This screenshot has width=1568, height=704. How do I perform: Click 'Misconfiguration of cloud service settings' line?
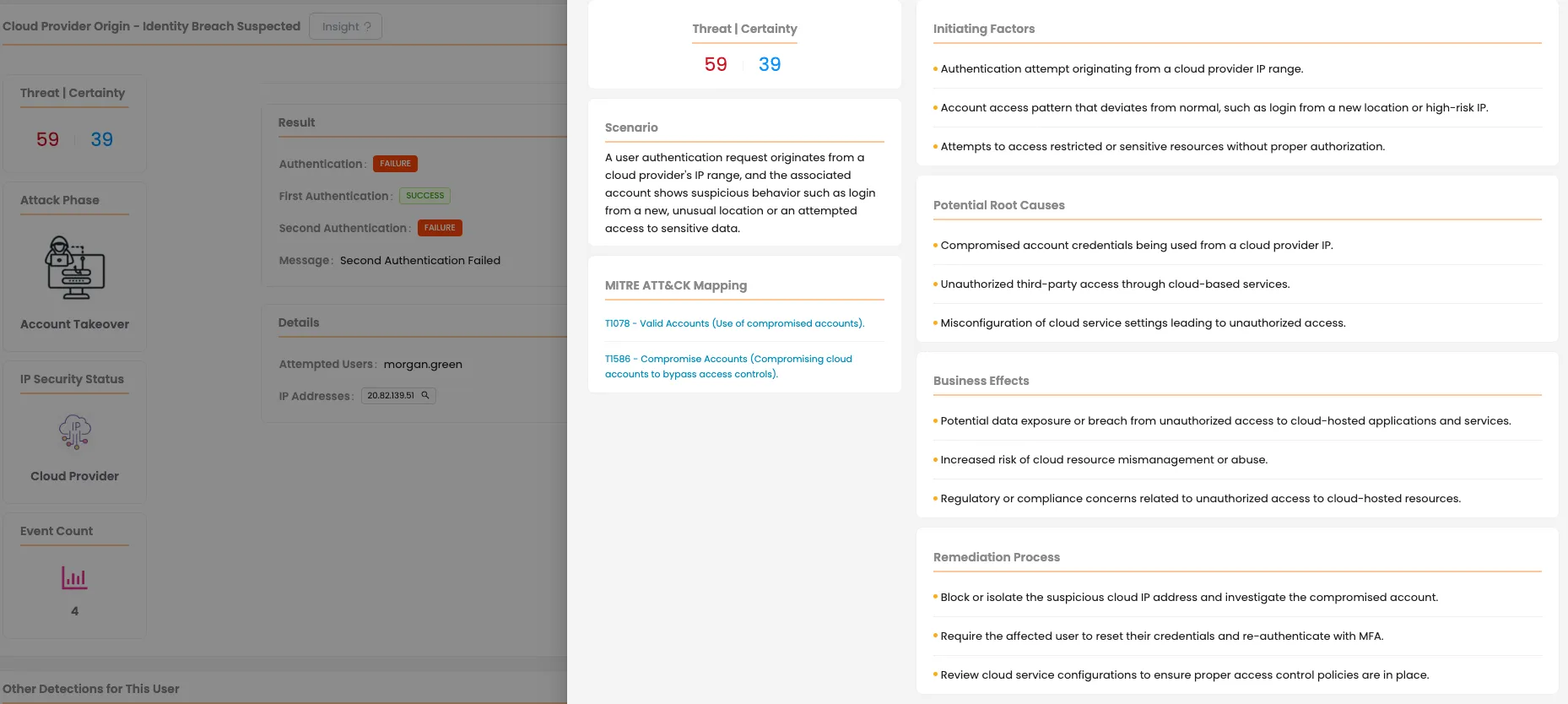click(x=1144, y=322)
